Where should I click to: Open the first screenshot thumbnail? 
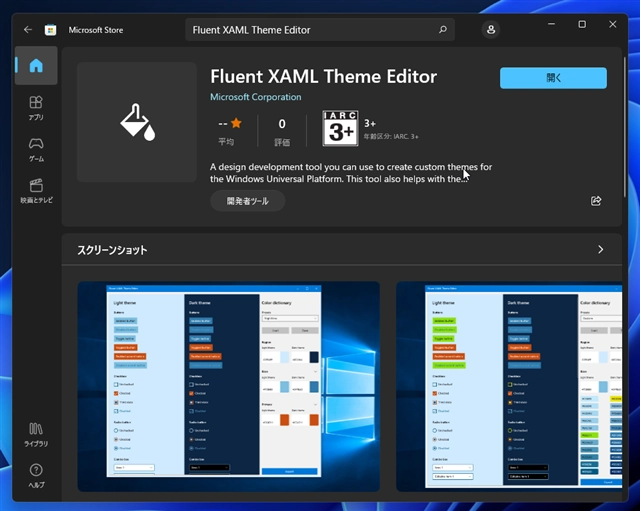click(x=229, y=386)
